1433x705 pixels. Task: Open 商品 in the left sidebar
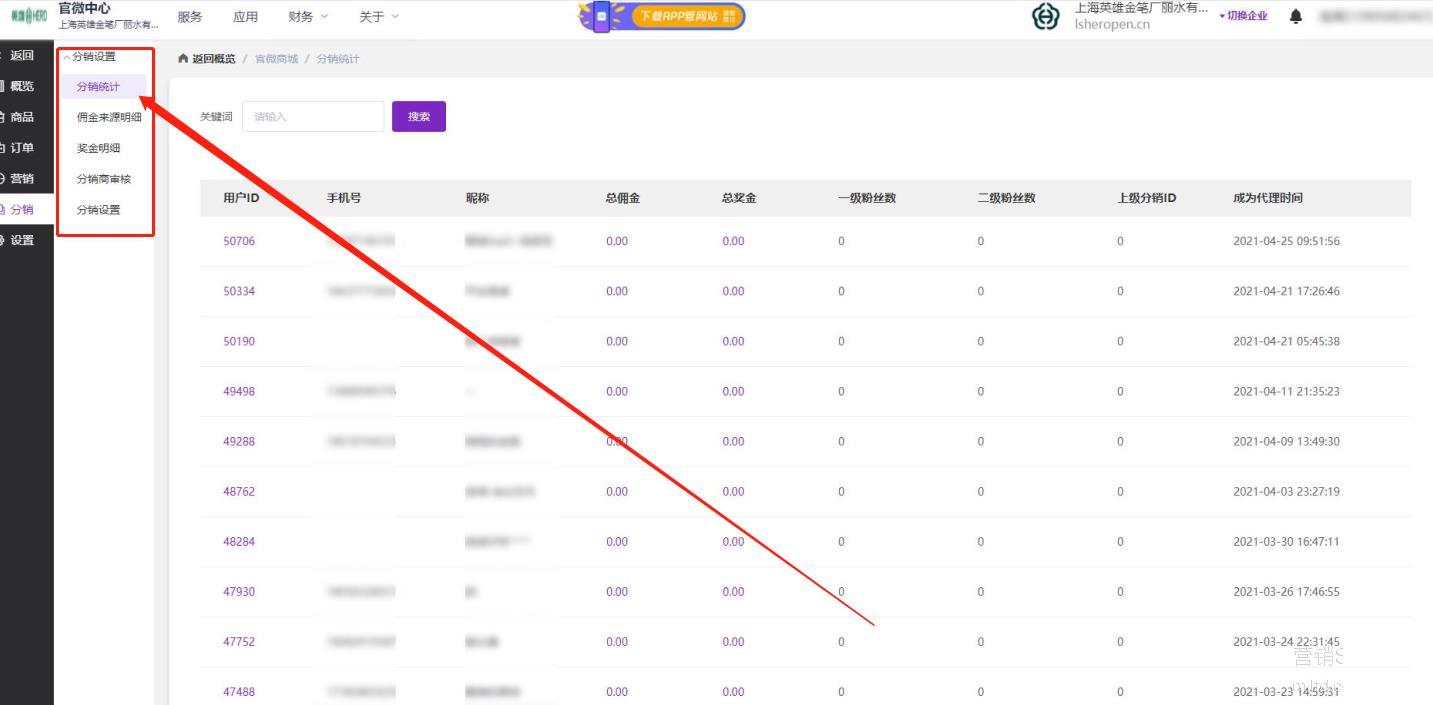tap(21, 117)
